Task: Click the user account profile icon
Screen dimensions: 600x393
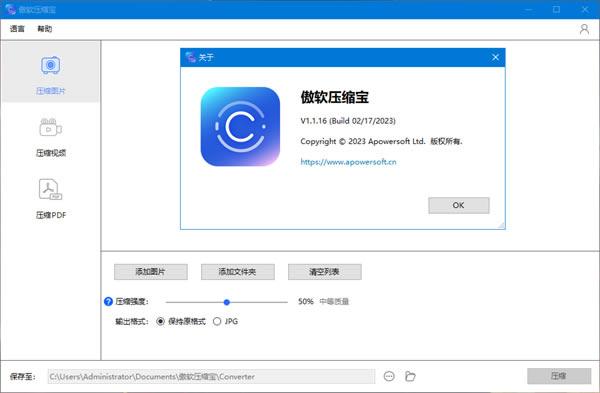Action: tap(584, 29)
